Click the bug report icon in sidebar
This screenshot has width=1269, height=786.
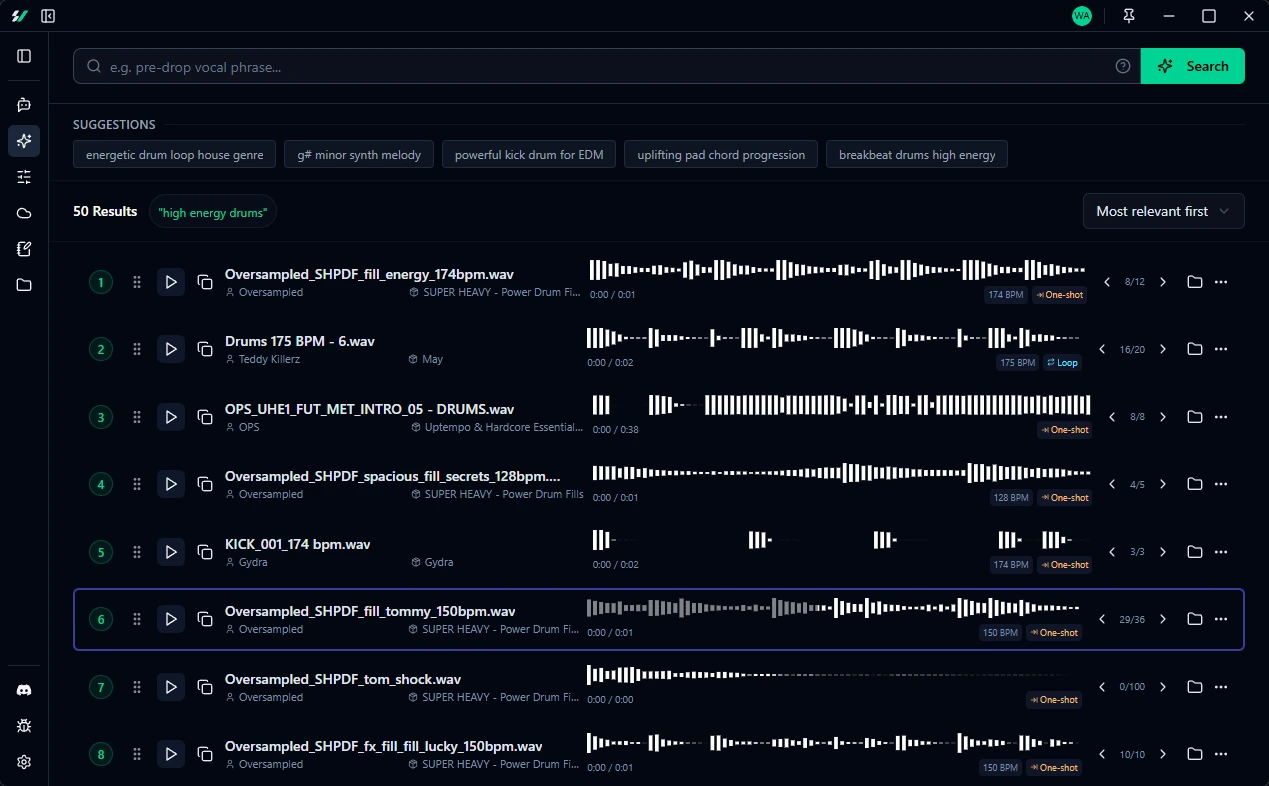pyautogui.click(x=24, y=725)
